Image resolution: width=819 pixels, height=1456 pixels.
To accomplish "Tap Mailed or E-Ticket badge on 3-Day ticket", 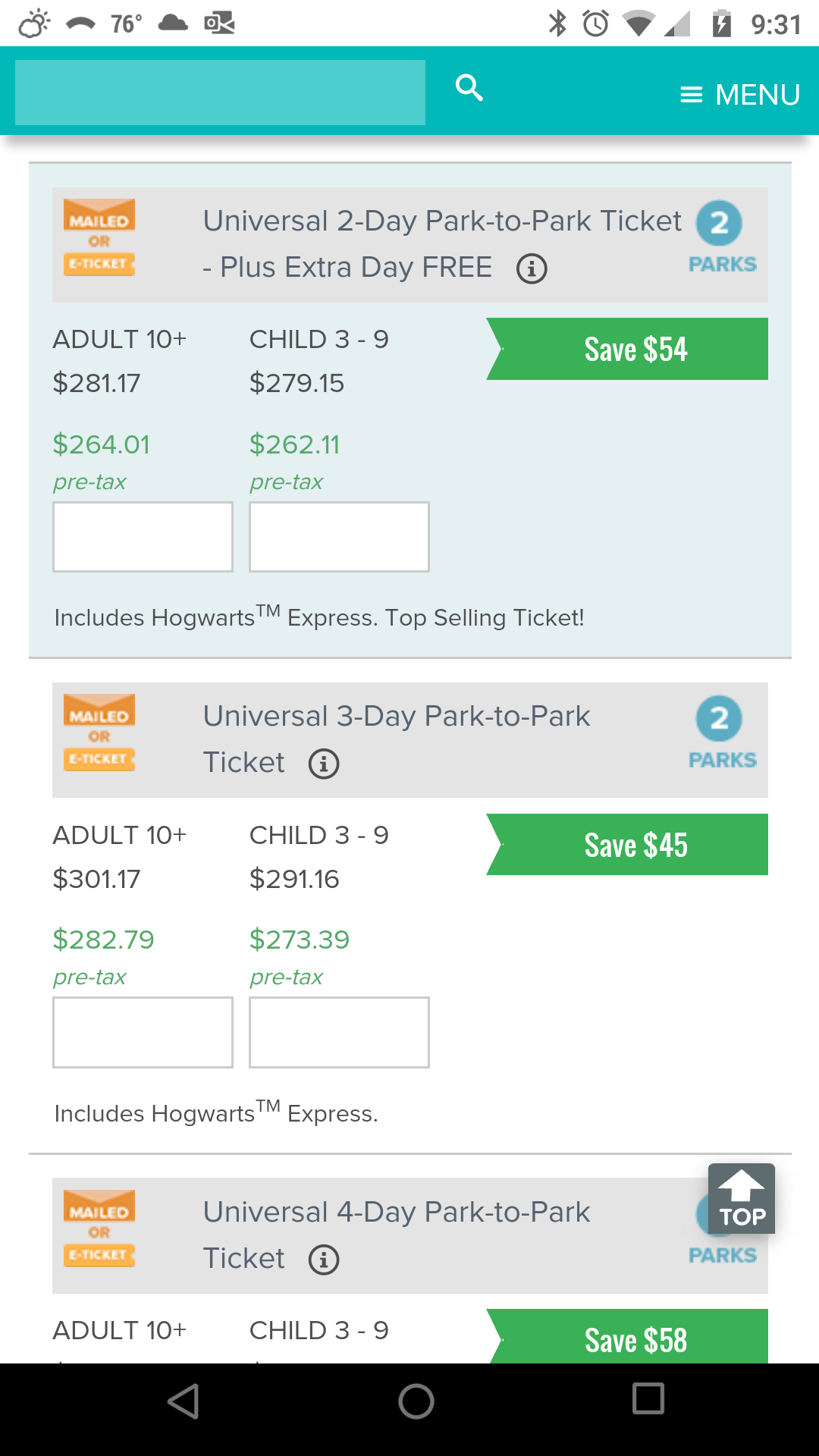I will point(99,733).
